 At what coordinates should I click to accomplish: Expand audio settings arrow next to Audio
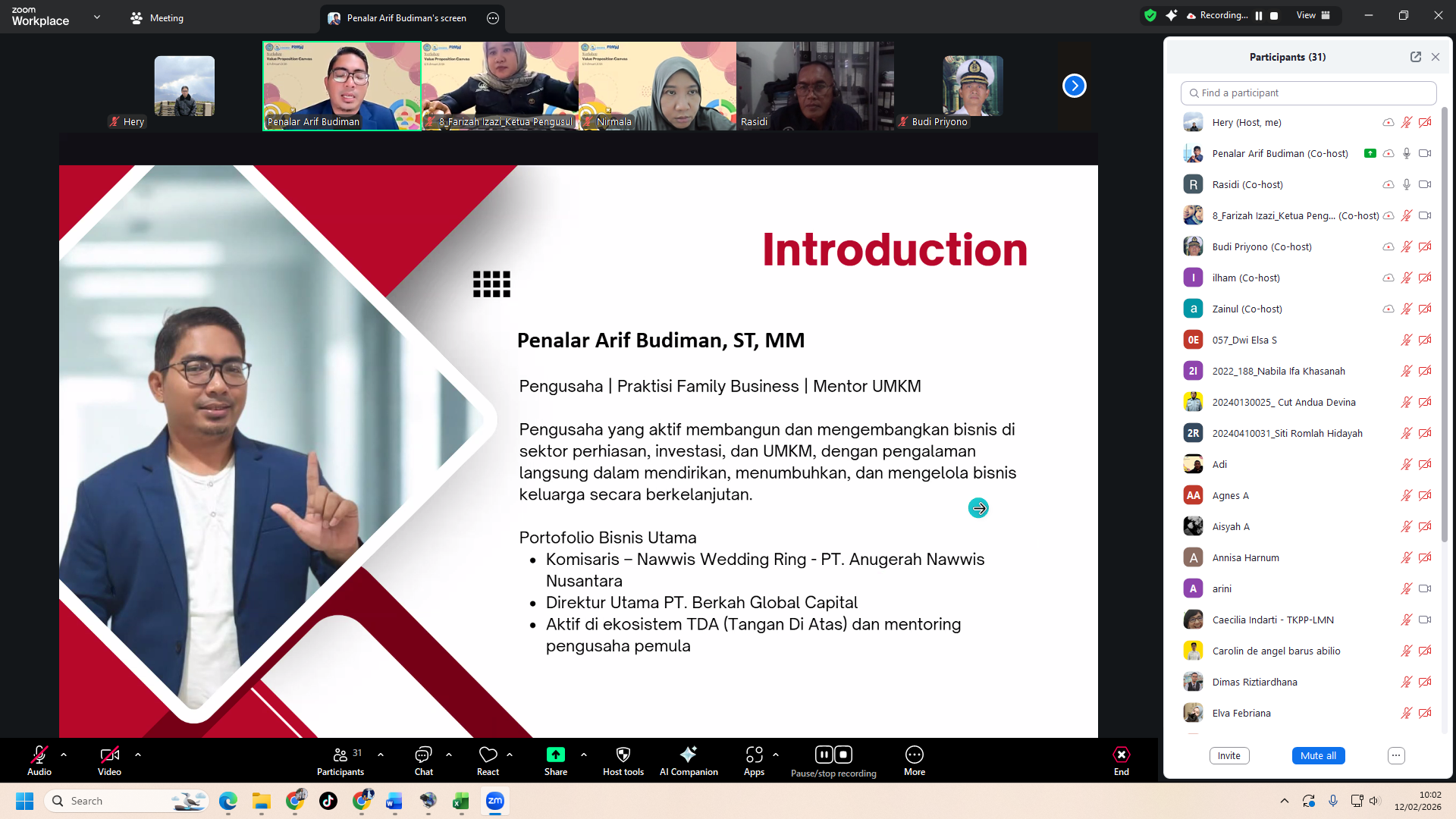(x=64, y=755)
